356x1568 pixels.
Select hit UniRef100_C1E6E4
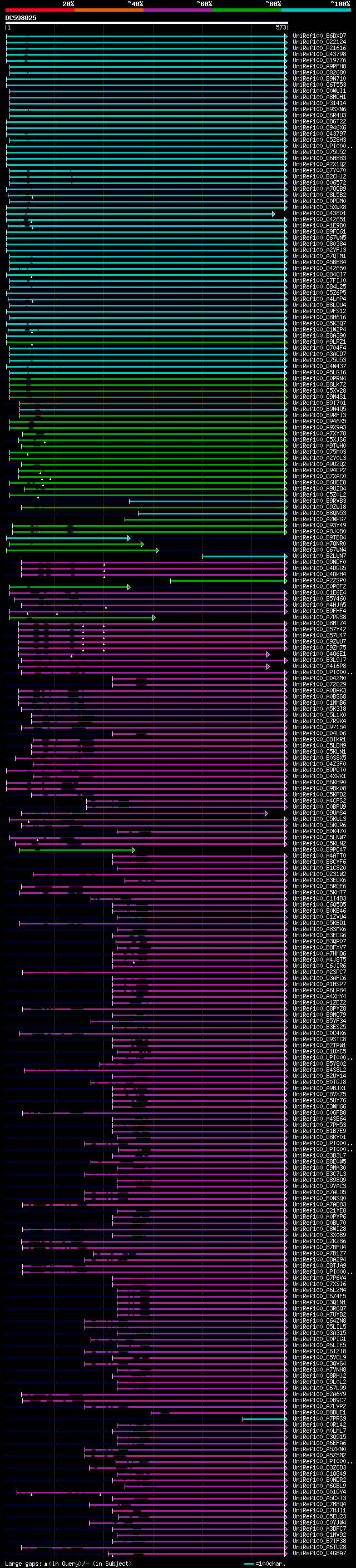319,593
